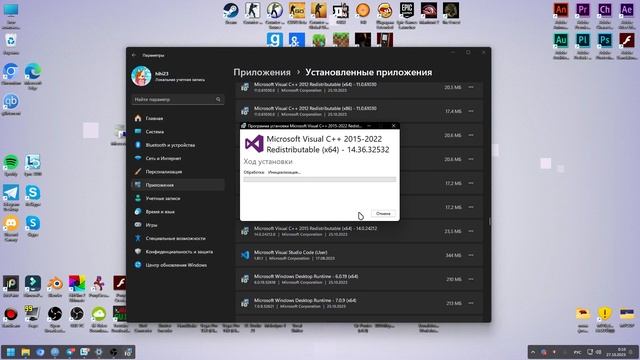This screenshot has height=360, width=640.
Task: Open options for Visual Studio Code row
Action: tap(471, 255)
